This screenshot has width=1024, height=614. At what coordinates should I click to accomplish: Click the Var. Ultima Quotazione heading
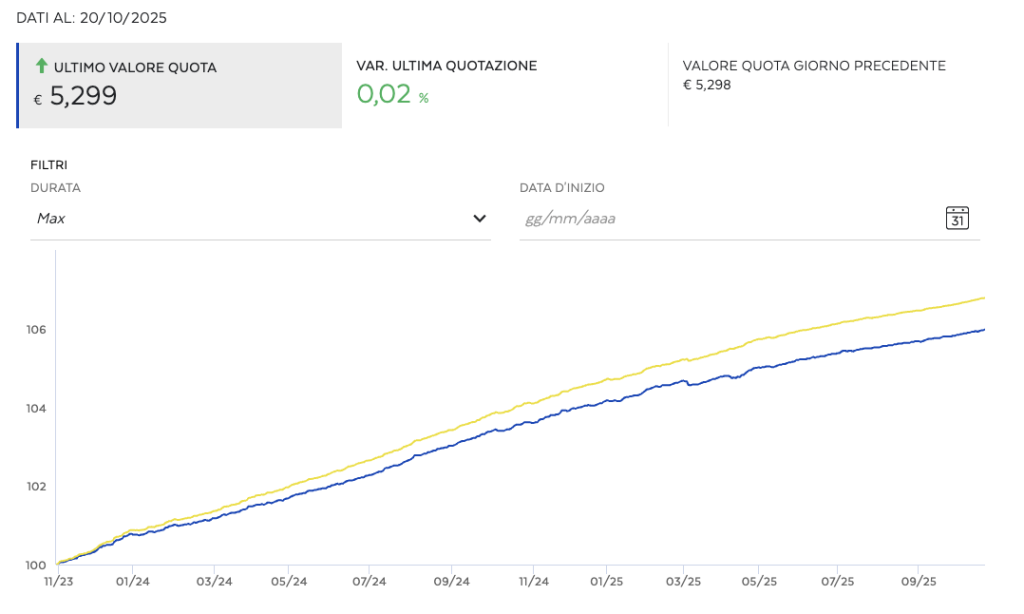tap(446, 66)
